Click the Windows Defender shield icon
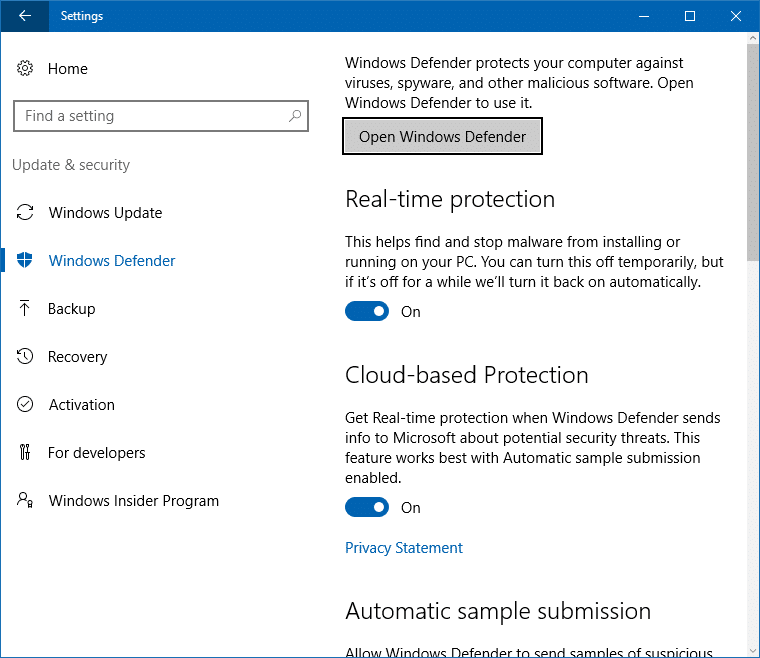The height and width of the screenshot is (658, 760). [25, 260]
